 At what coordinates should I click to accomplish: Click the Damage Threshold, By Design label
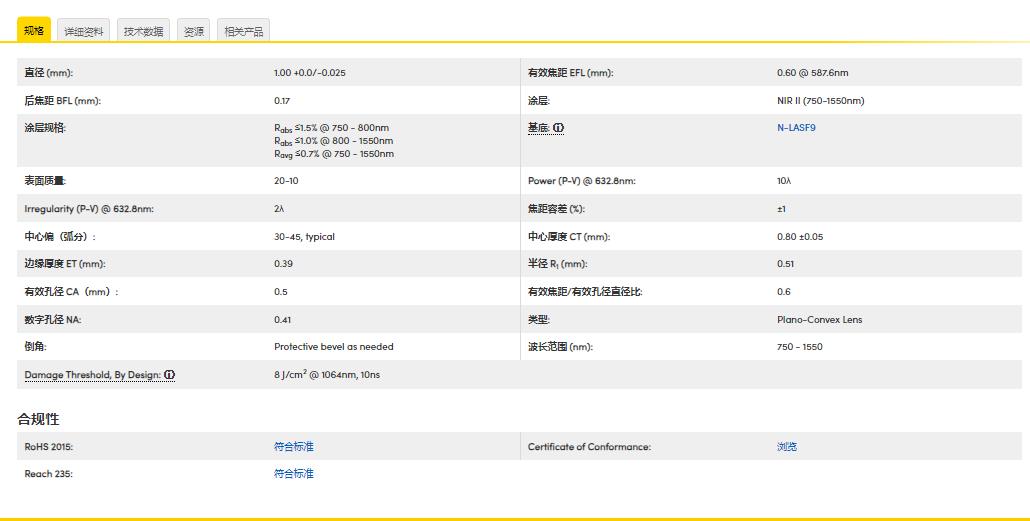92,375
